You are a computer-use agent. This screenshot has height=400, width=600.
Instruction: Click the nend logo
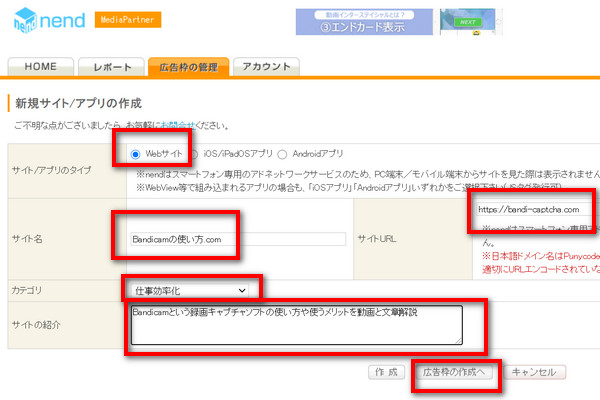point(49,20)
